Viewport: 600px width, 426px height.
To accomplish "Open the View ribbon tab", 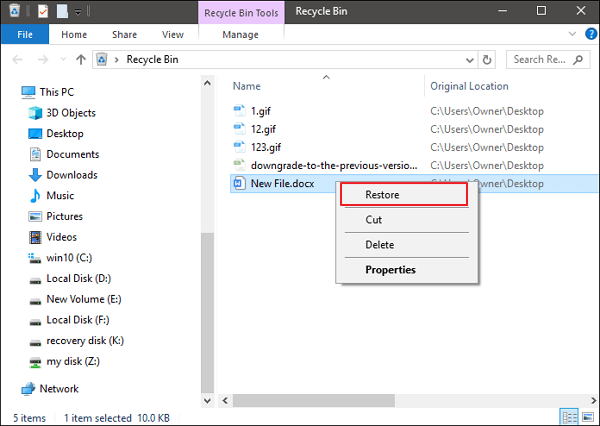I will click(172, 34).
